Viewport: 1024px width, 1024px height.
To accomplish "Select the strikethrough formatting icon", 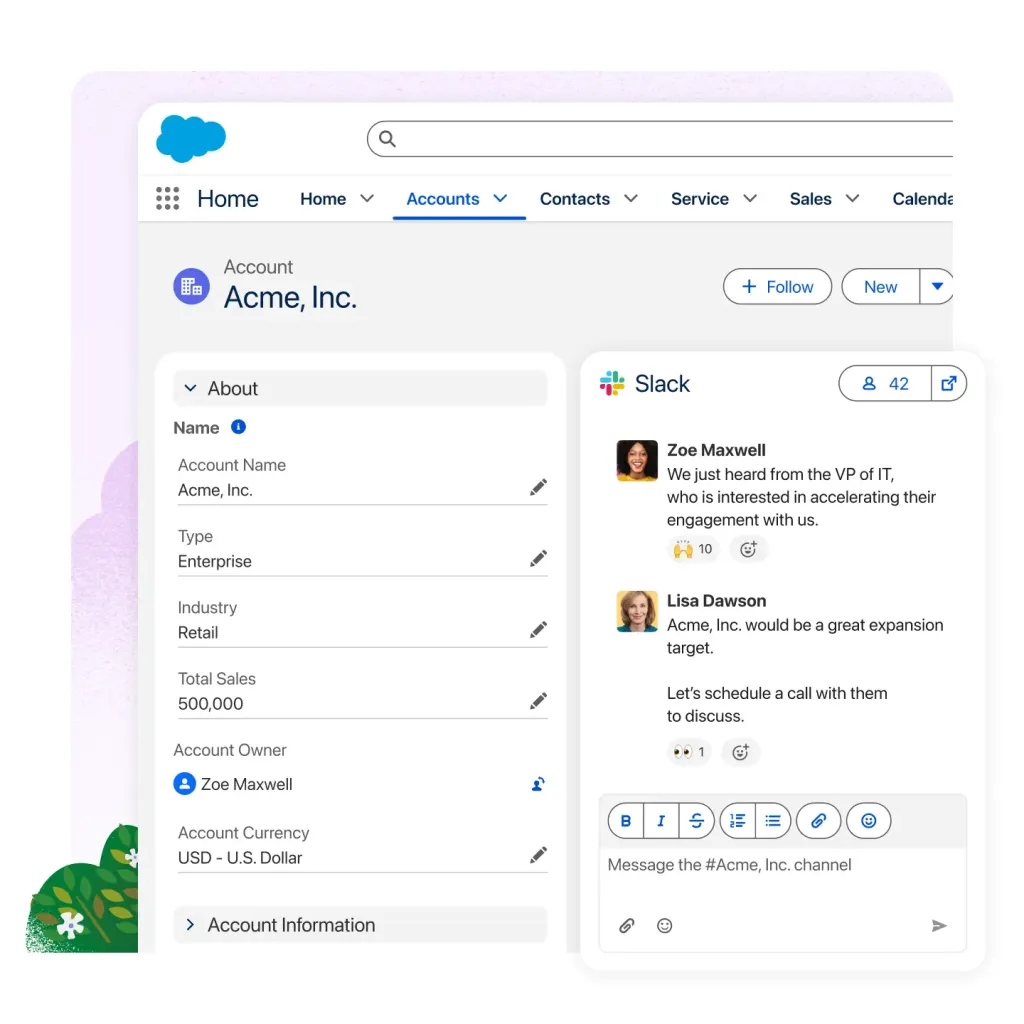I will [696, 820].
